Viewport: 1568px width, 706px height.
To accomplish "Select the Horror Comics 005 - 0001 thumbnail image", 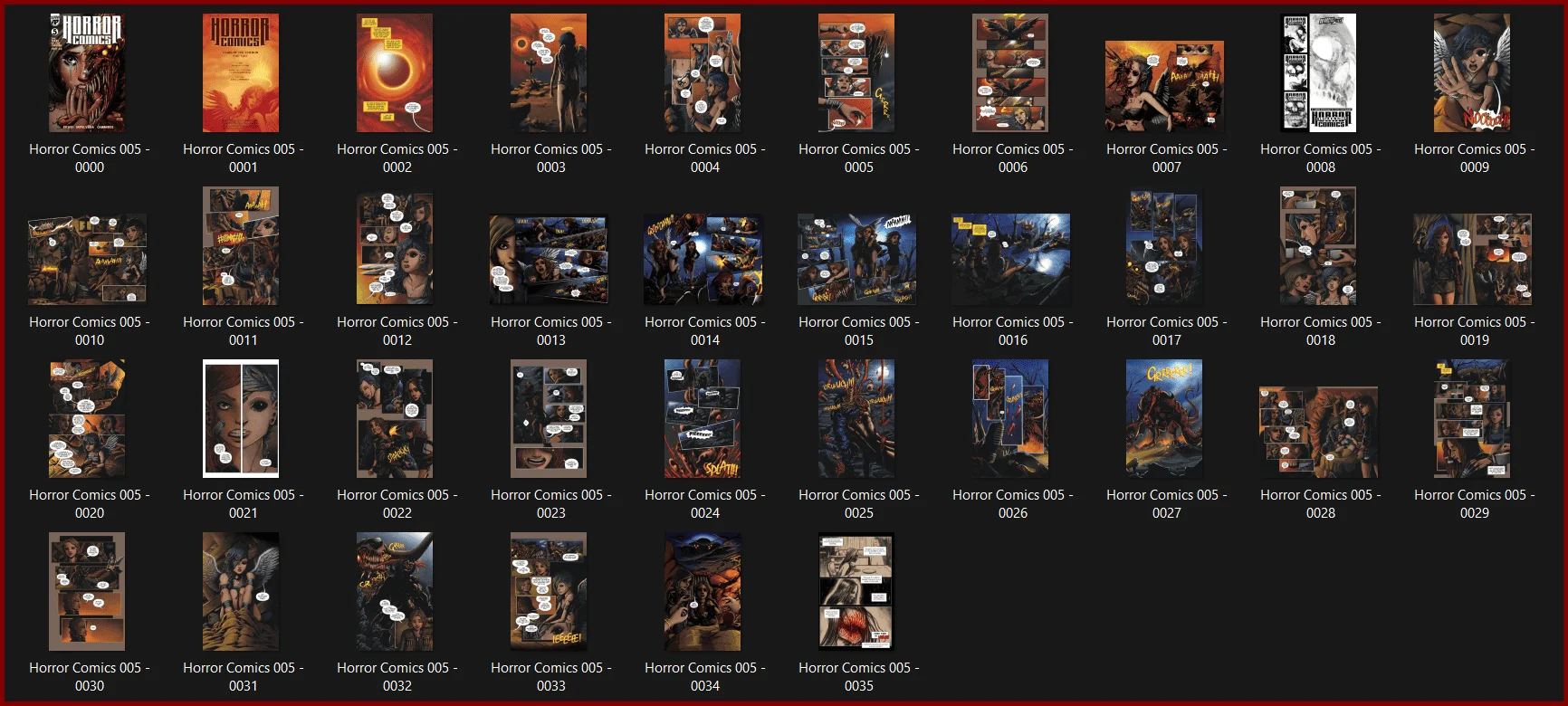I will (241, 72).
